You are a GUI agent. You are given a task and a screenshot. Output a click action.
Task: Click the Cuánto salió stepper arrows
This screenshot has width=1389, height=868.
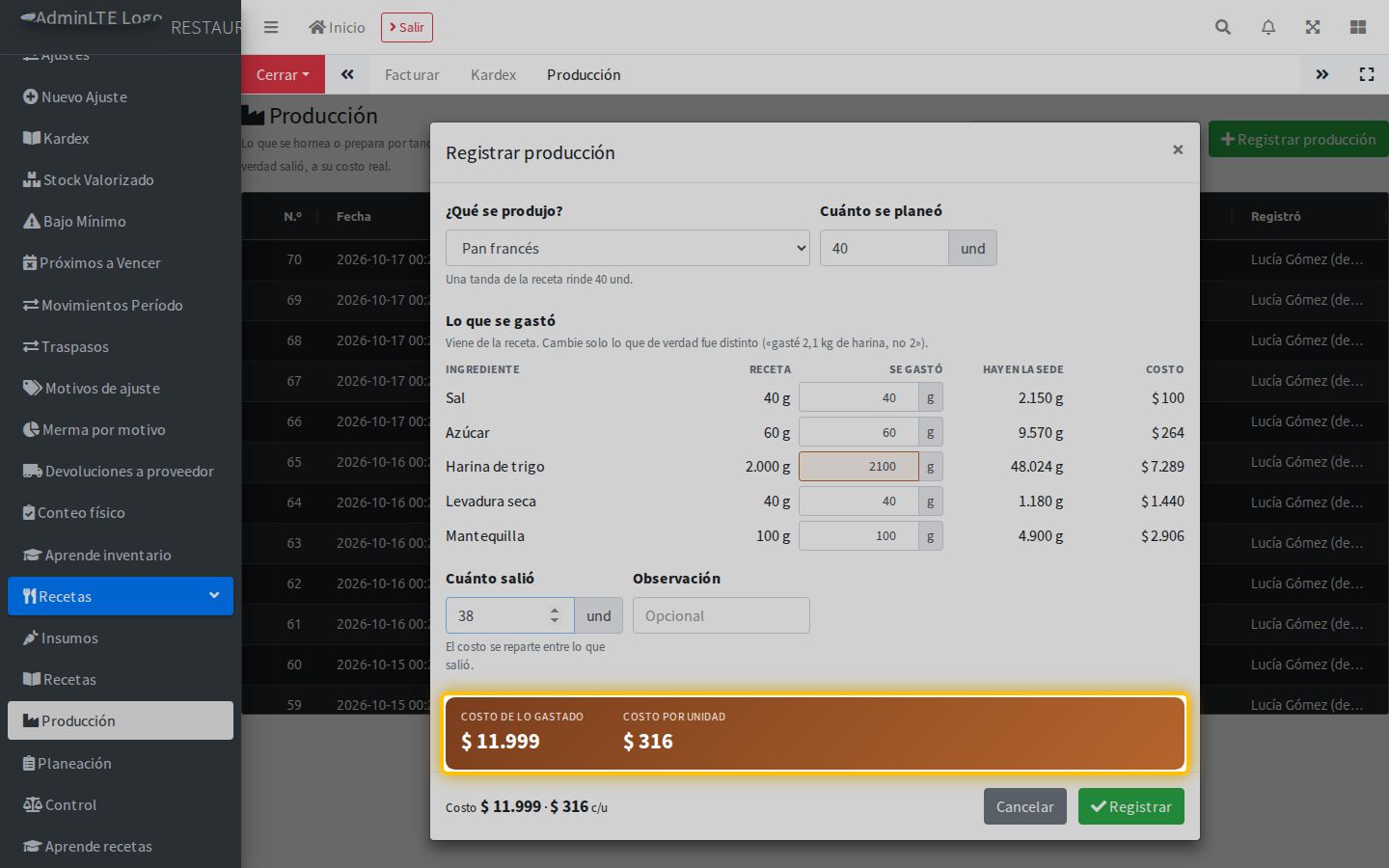[x=555, y=615]
